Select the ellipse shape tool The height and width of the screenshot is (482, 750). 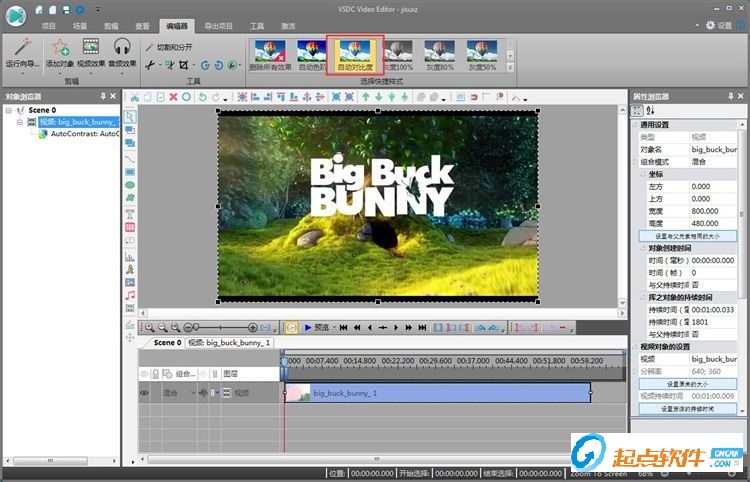[130, 185]
